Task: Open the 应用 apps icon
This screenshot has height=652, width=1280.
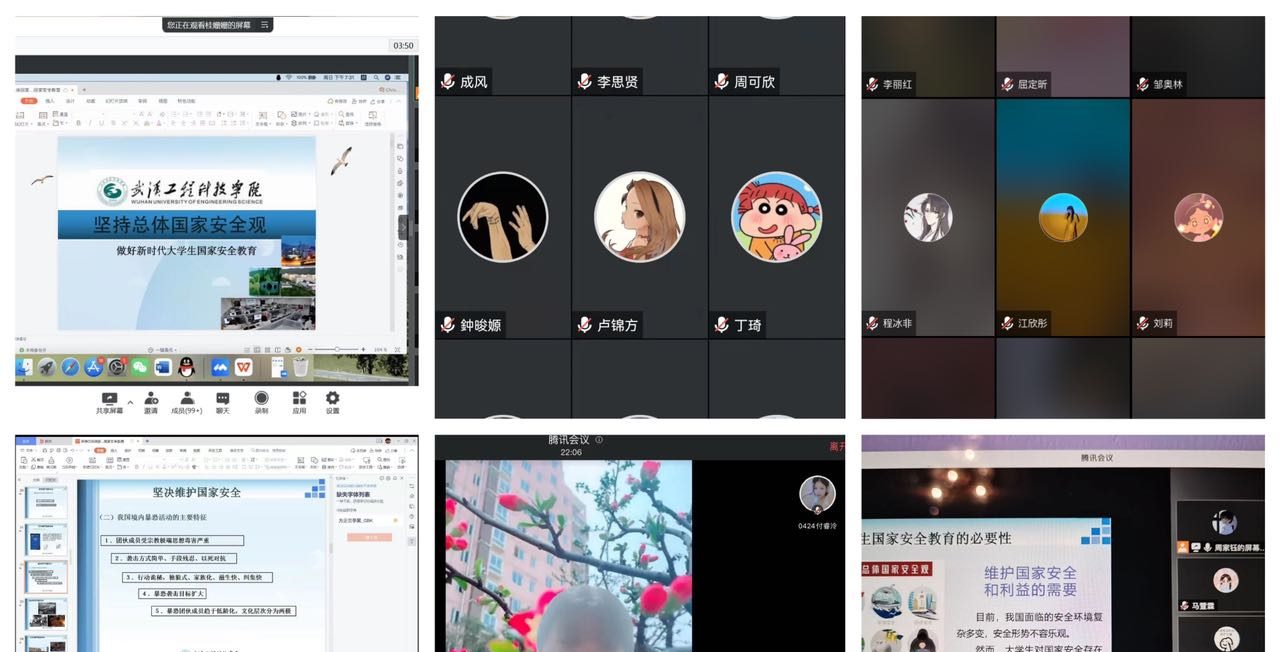Action: 298,399
